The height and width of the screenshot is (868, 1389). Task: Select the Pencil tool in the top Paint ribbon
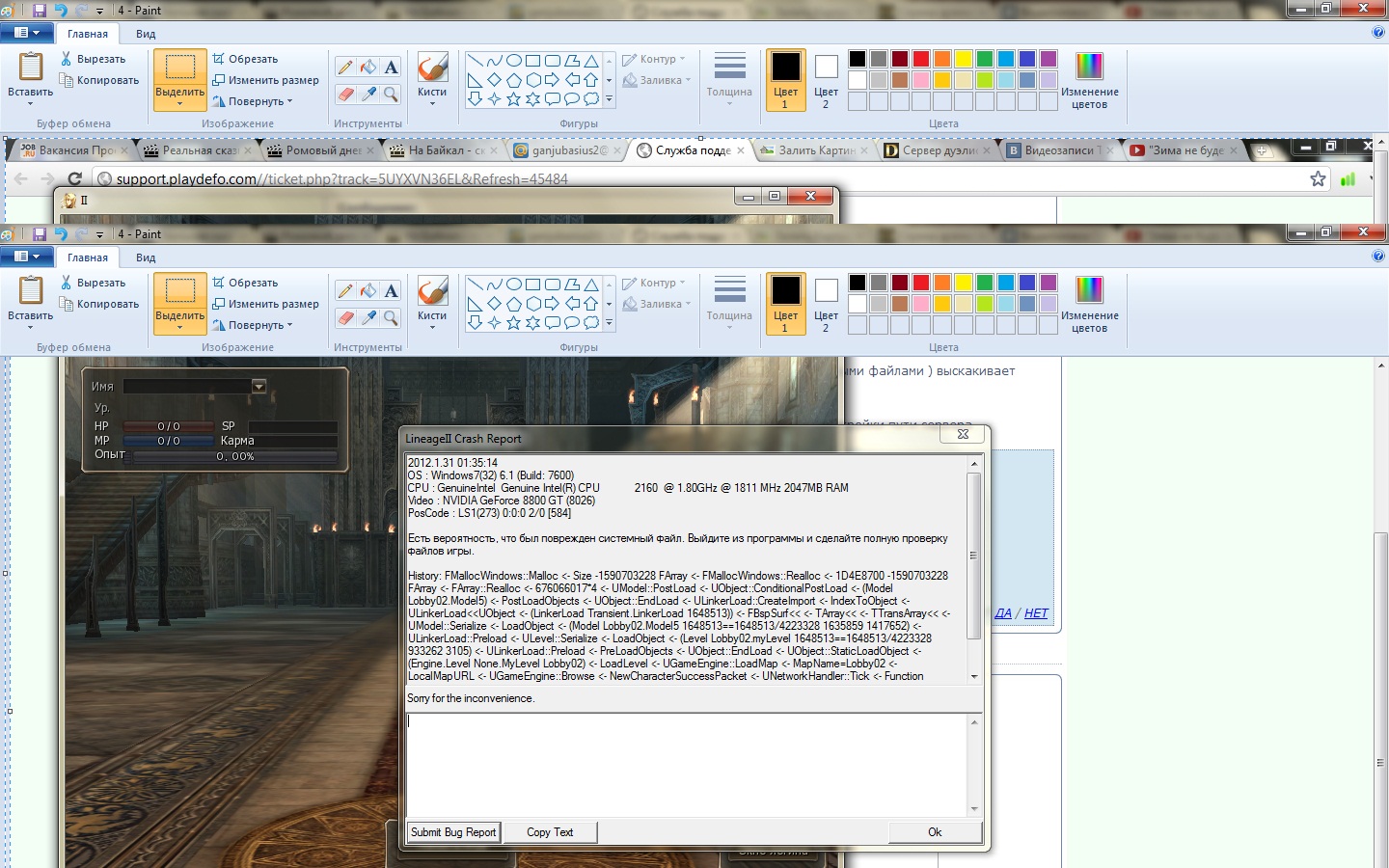[x=345, y=68]
